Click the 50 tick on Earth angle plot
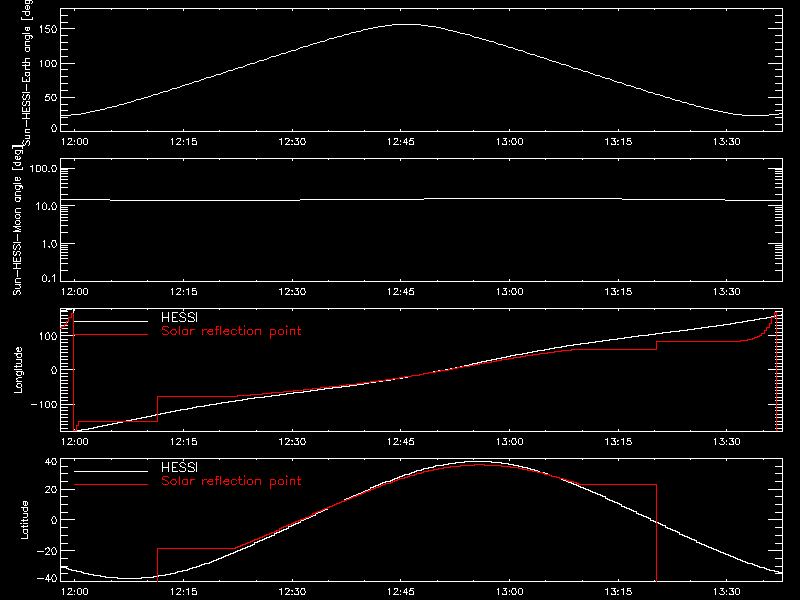 click(51, 97)
